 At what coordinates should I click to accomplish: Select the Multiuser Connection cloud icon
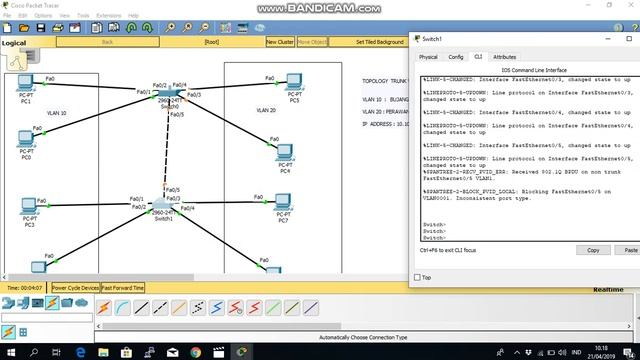pos(82,303)
